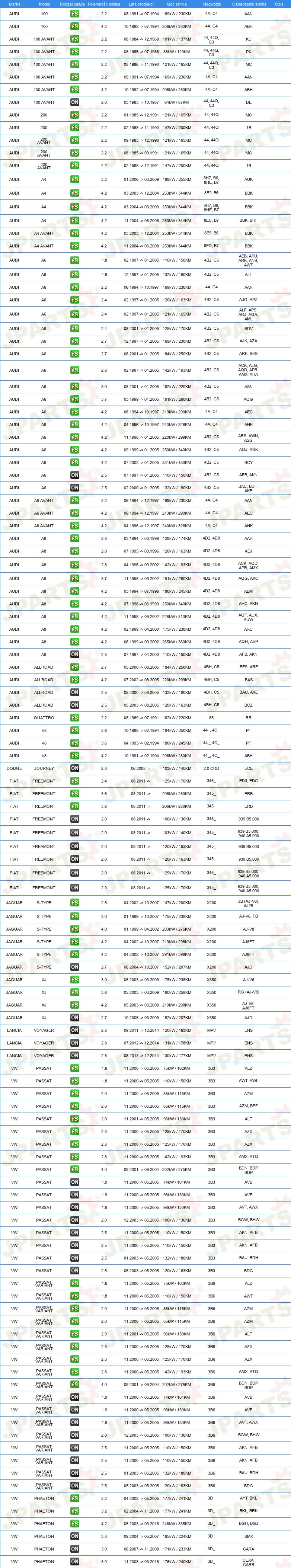Select the 331kW / 450KM power cell
The height and width of the screenshot is (1568, 291).
point(176,463)
